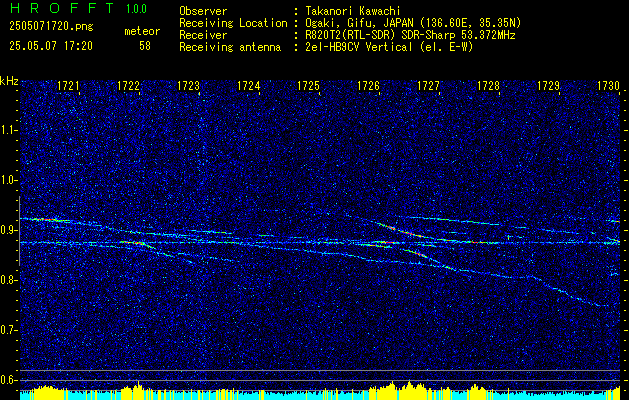The height and width of the screenshot is (400, 629).
Task: Click the 0.6 frequency axis label
Action: click(x=9, y=380)
